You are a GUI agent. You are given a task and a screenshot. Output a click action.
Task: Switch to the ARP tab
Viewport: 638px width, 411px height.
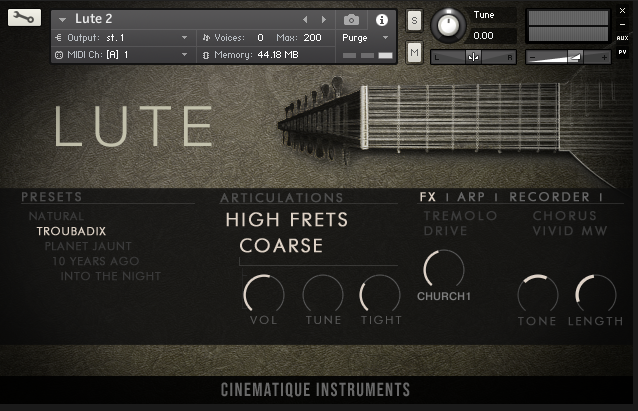(x=471, y=197)
